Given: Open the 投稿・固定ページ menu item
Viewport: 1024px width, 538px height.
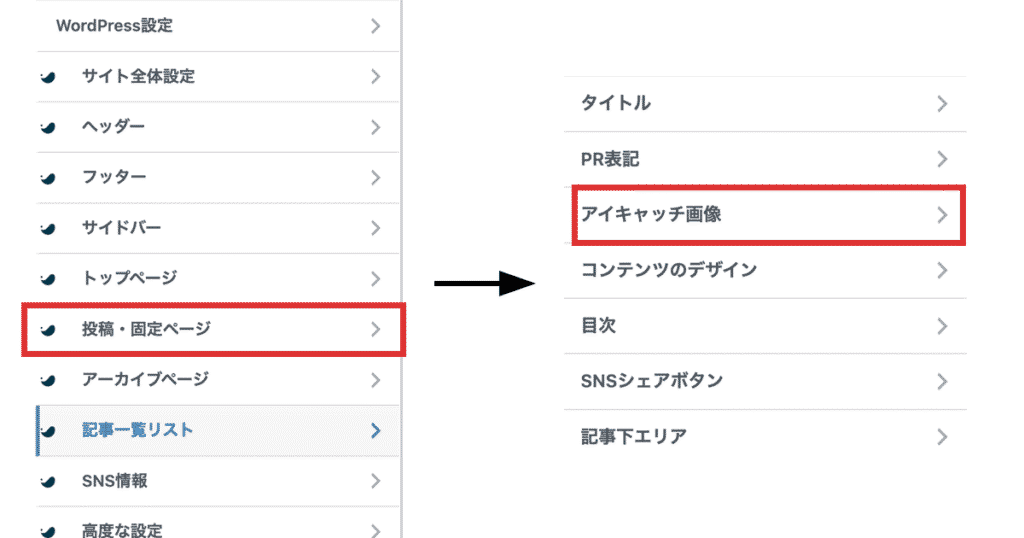Looking at the screenshot, I should [146, 329].
